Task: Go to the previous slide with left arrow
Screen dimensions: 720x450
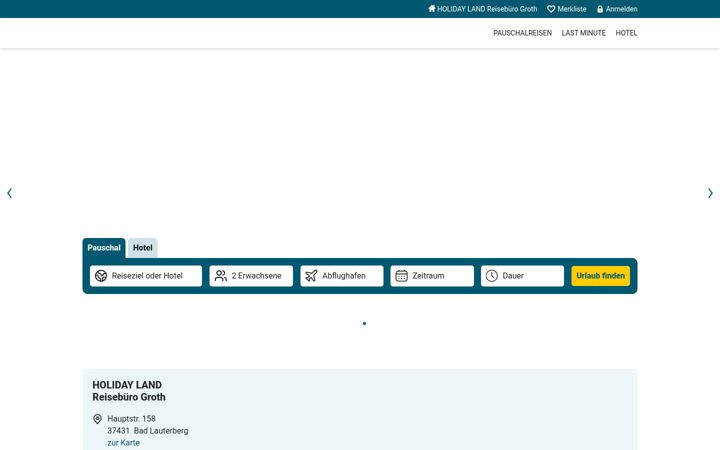Action: pos(10,193)
